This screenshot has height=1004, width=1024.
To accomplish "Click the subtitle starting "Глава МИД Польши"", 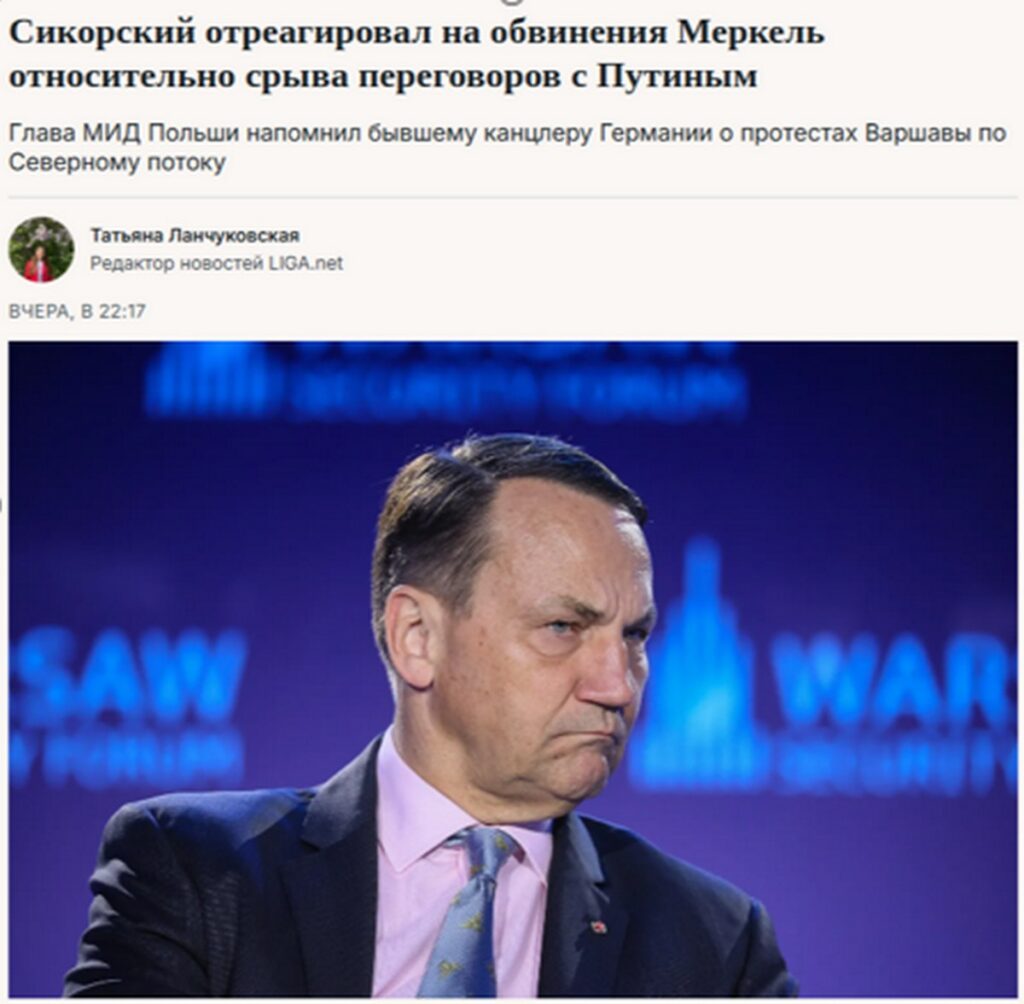I will pos(507,147).
